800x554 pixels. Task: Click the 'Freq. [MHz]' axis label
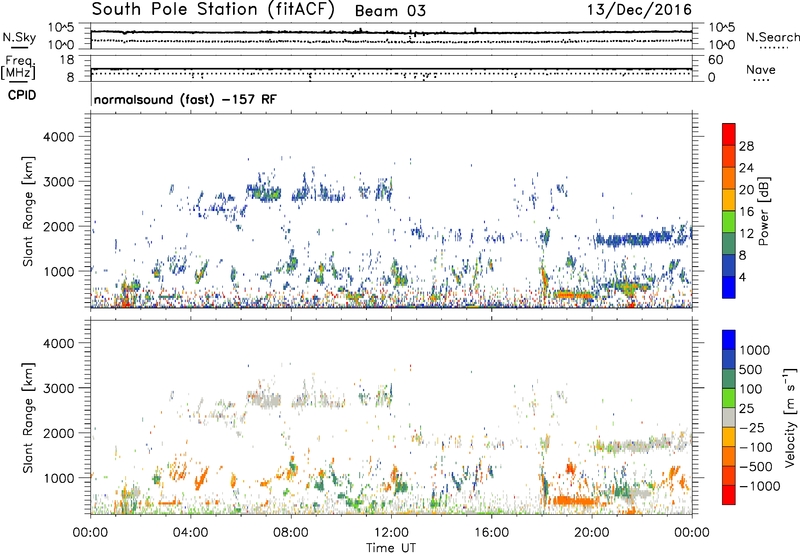pyautogui.click(x=19, y=67)
